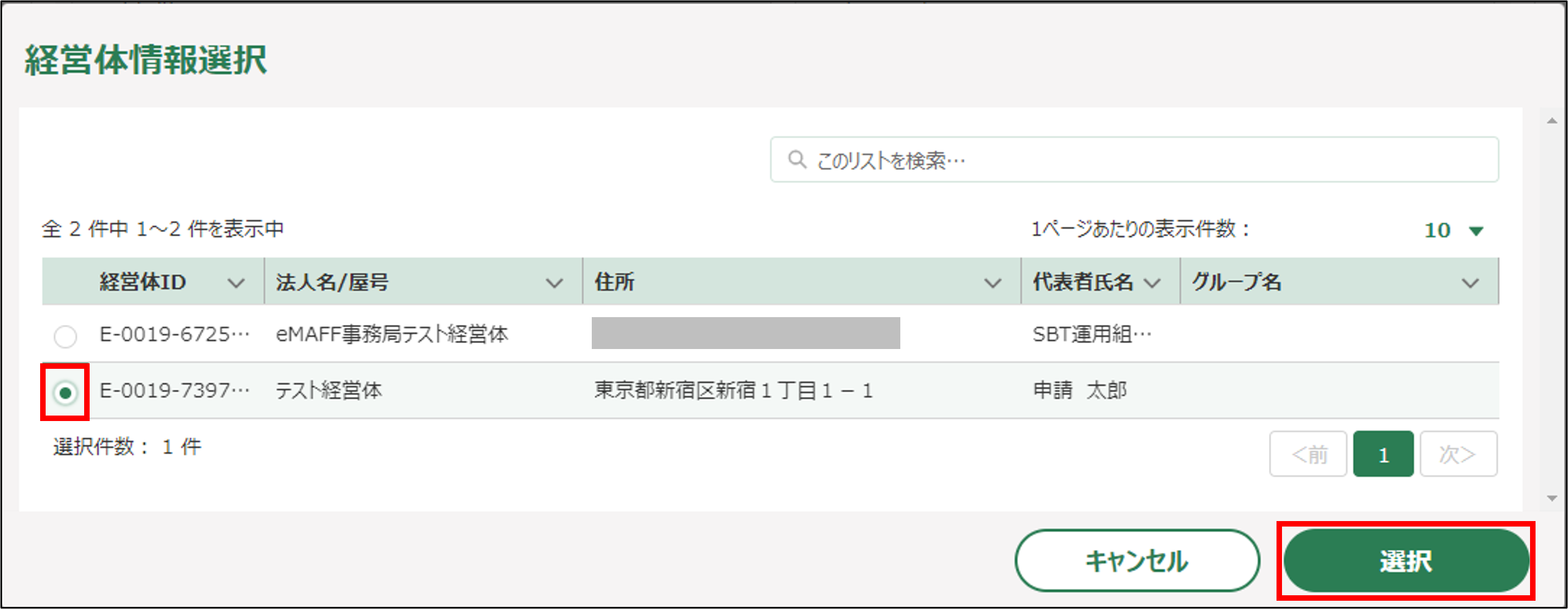The height and width of the screenshot is (609, 1568).
Task: Open the 経営体ID column sort chevron
Action: (235, 283)
